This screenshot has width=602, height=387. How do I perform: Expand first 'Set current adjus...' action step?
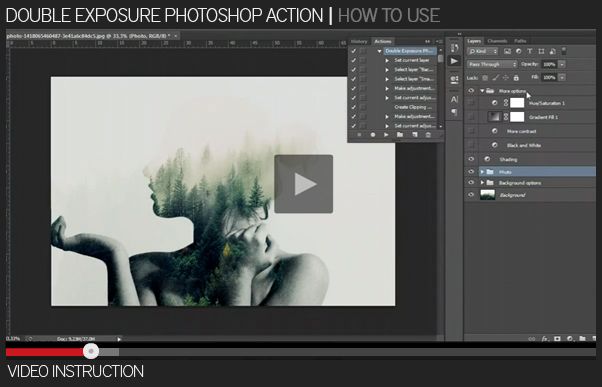tap(387, 98)
